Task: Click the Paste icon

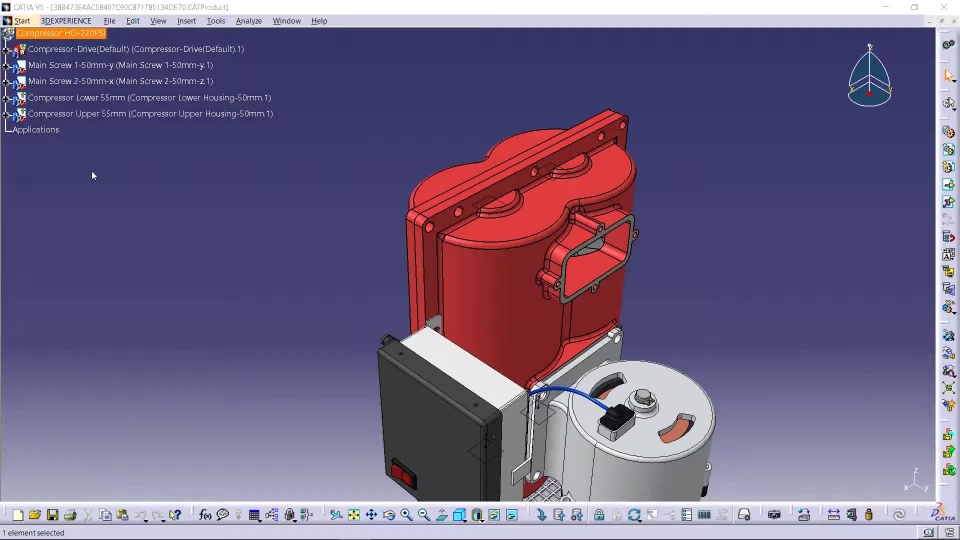Action: pos(122,515)
